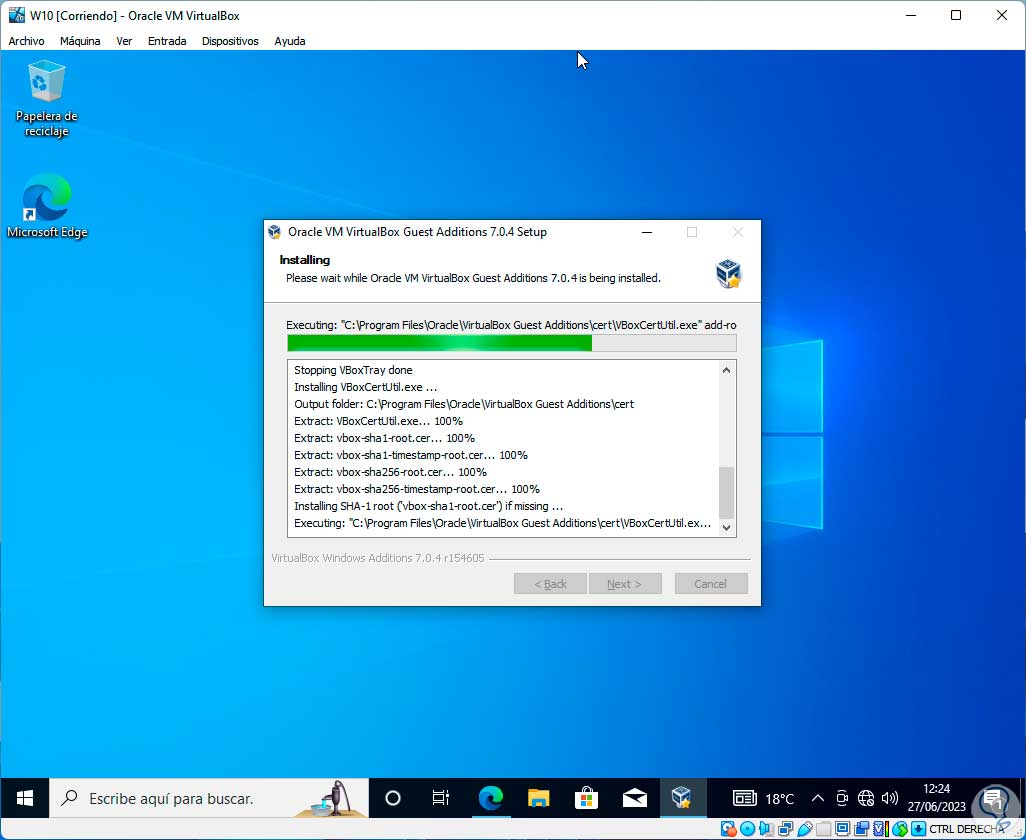Screen dimensions: 1026x840
Task: Open the Máquina menu
Action: 80,41
